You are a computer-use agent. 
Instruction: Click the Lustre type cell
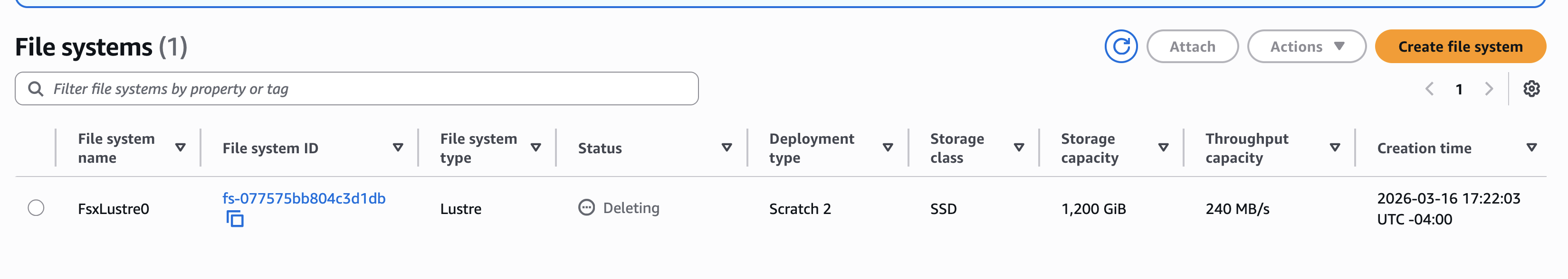(461, 208)
